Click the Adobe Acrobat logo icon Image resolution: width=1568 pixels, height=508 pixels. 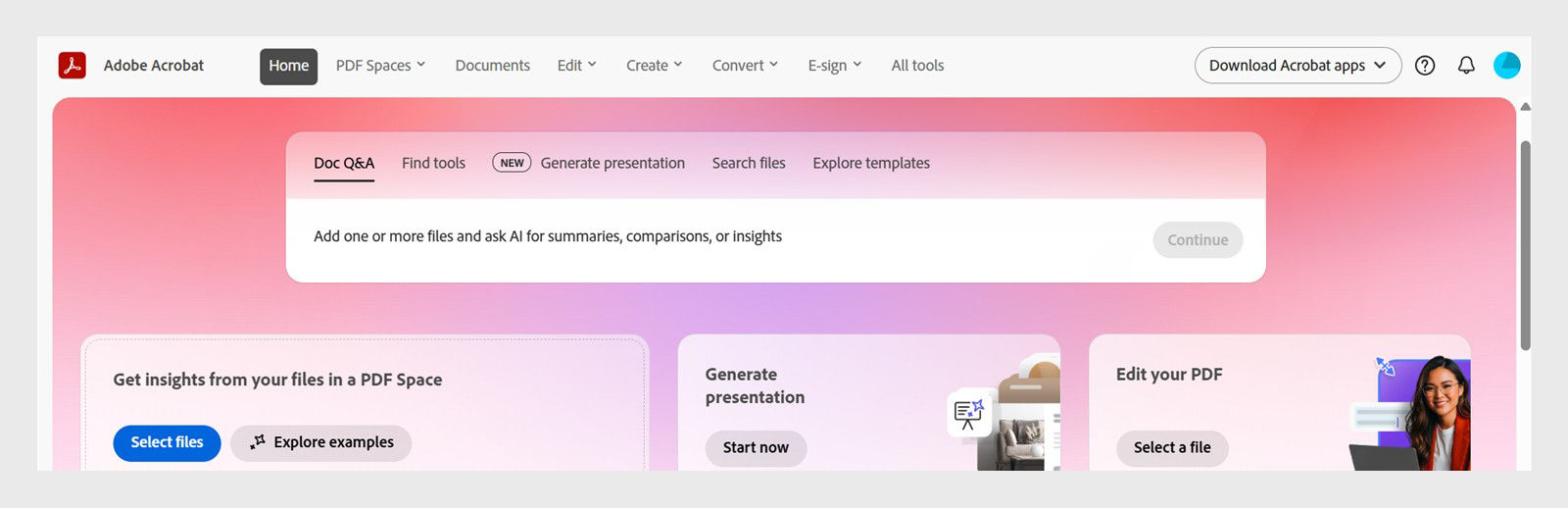coord(73,66)
